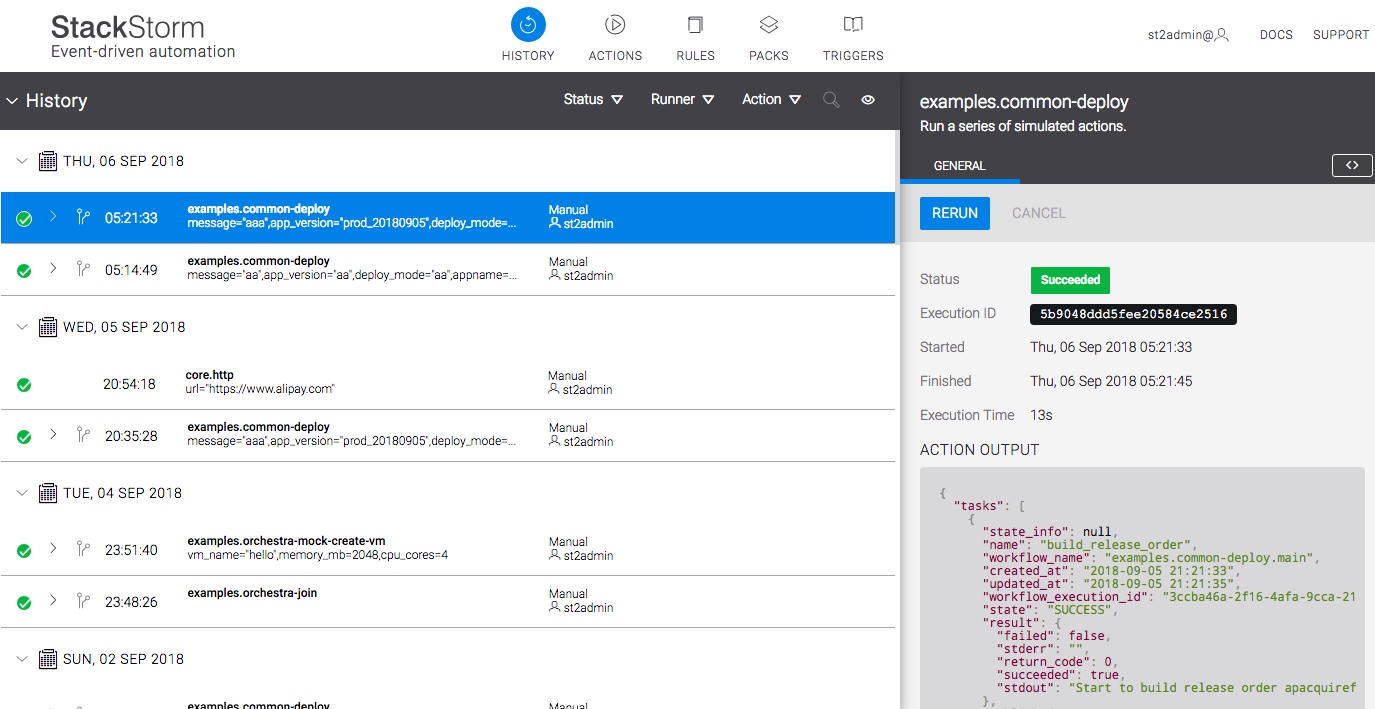This screenshot has width=1375, height=709.
Task: Open the Runner filter dropdown
Action: point(681,99)
